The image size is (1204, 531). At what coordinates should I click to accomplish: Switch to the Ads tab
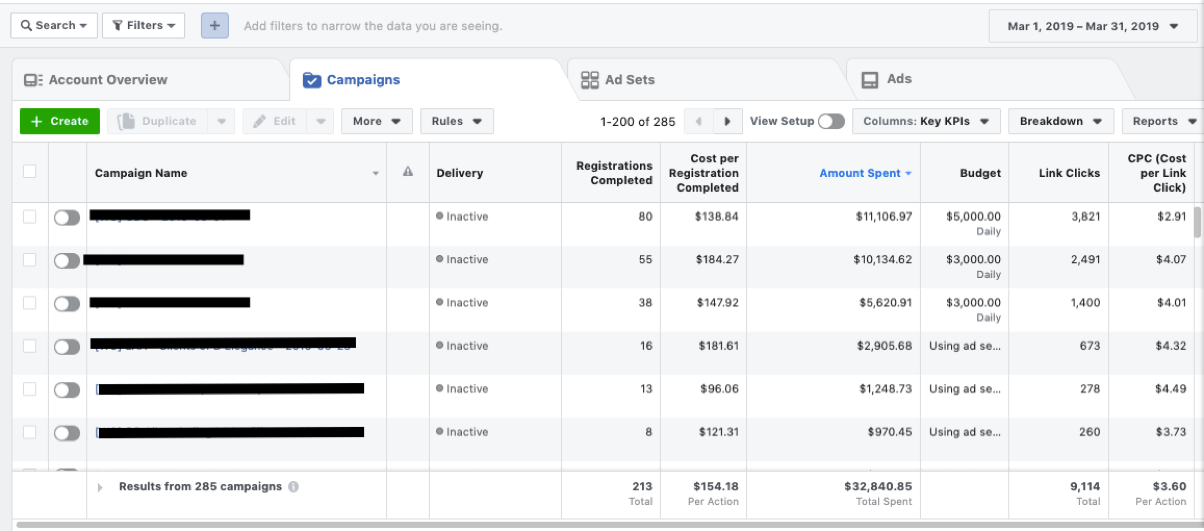coord(886,79)
